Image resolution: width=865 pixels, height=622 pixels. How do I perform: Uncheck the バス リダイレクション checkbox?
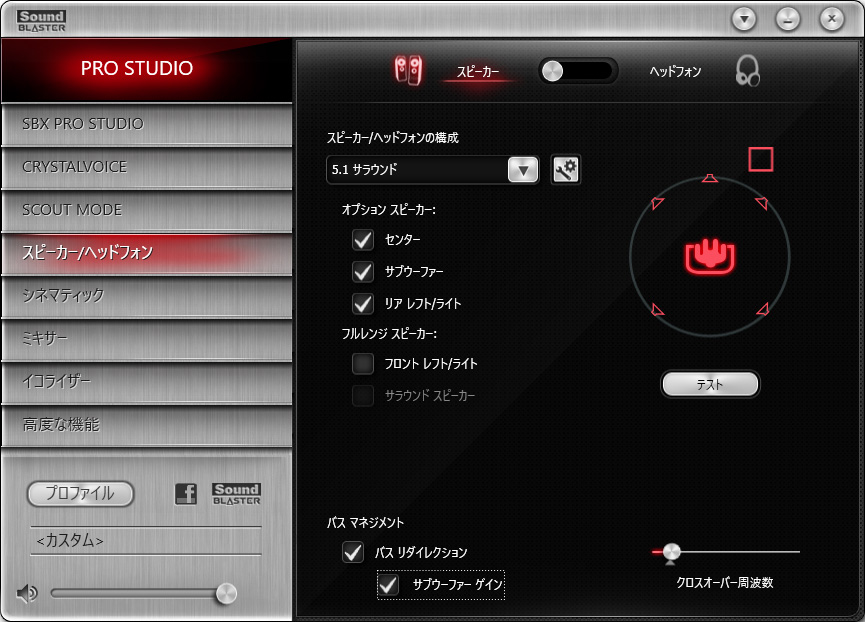[353, 552]
